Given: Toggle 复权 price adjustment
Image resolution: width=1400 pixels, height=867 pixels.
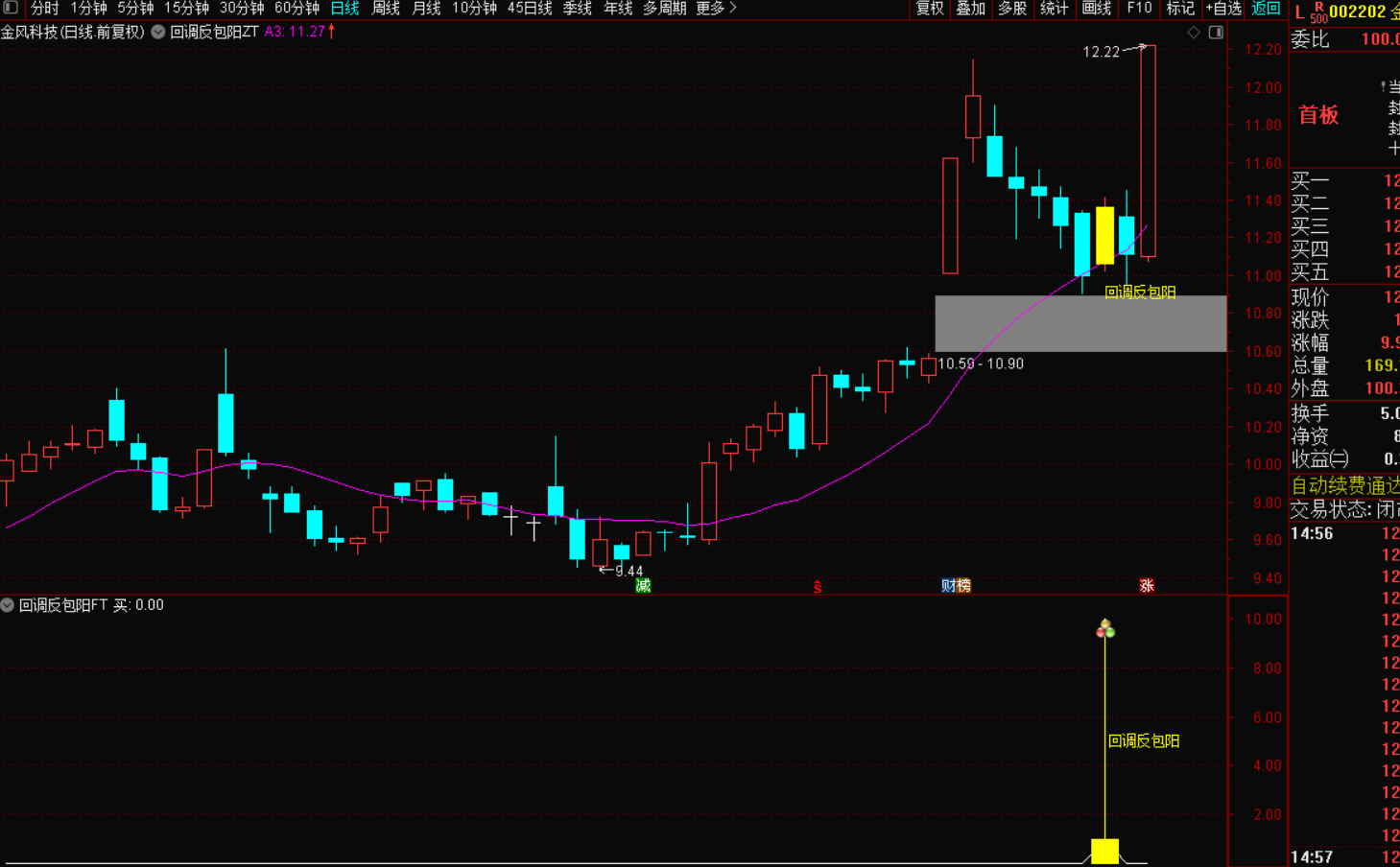Looking at the screenshot, I should (930, 9).
